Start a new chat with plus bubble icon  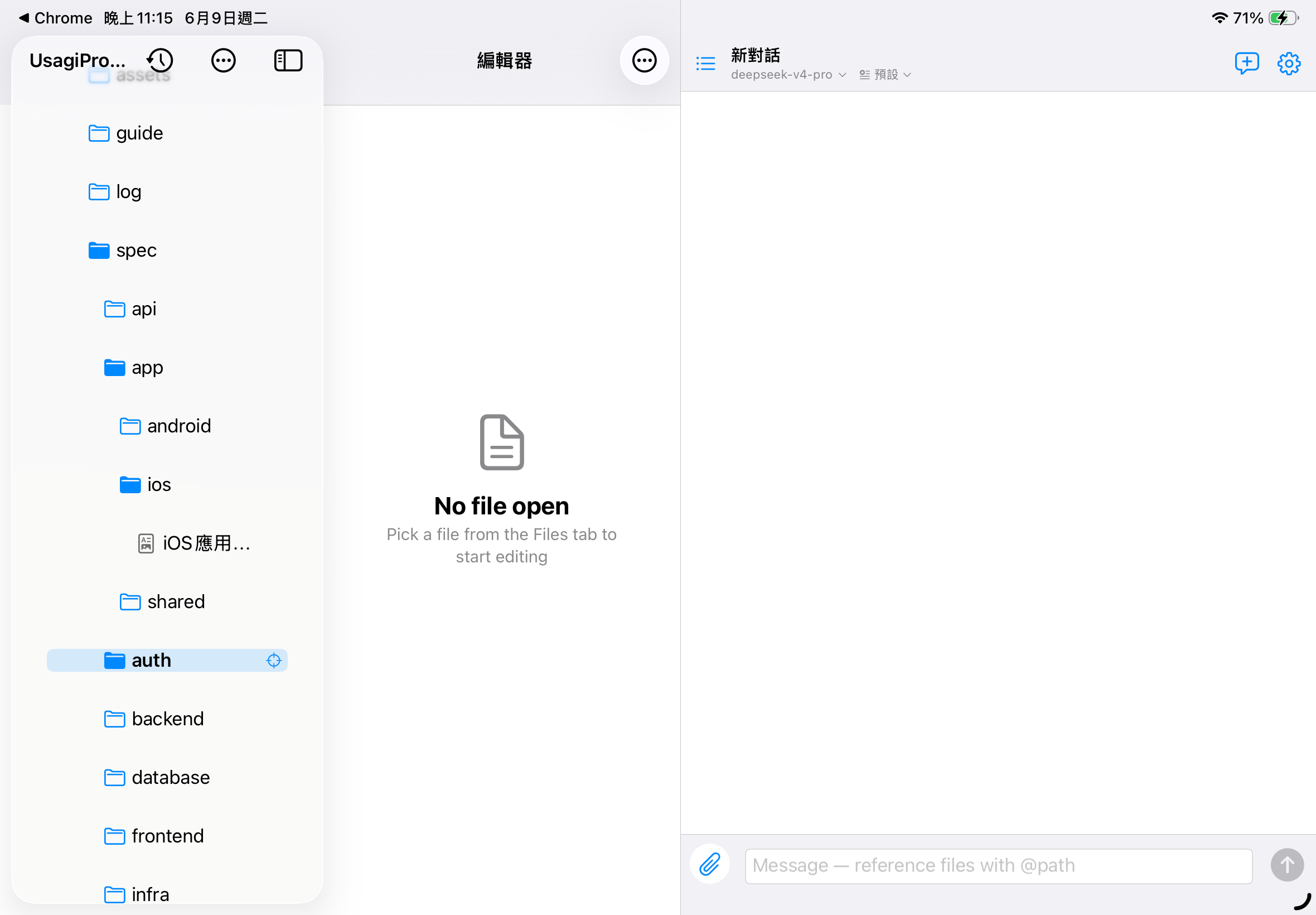coord(1247,63)
